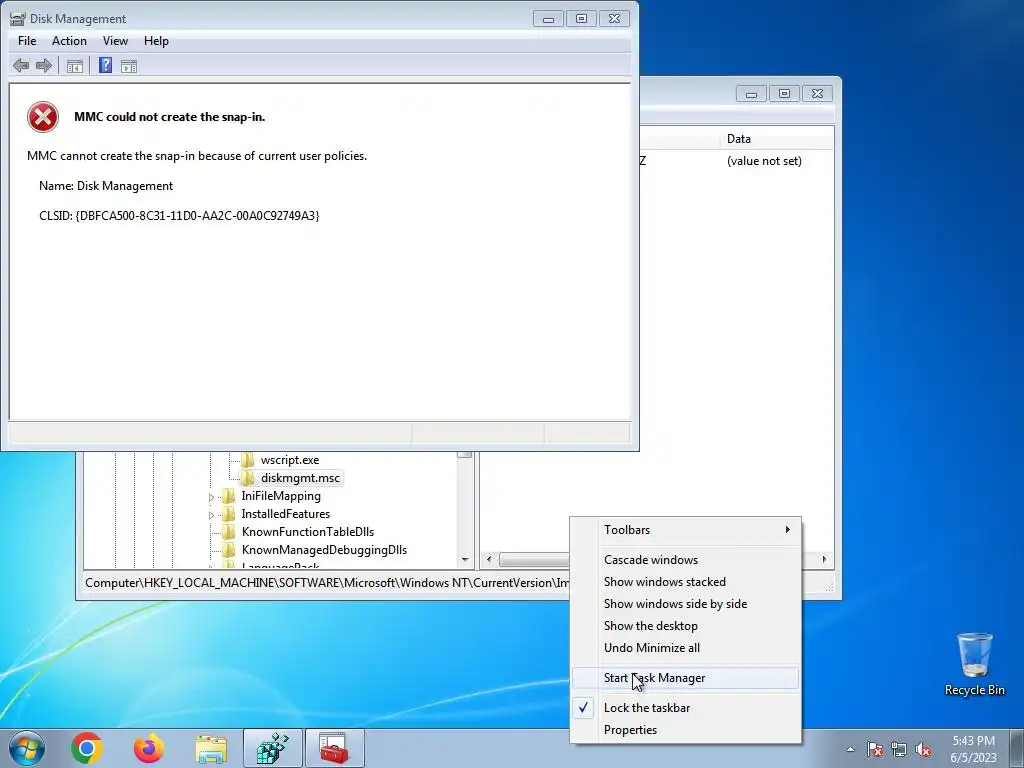Click the registry path status bar
Screen dimensions: 1024x768
[327, 583]
